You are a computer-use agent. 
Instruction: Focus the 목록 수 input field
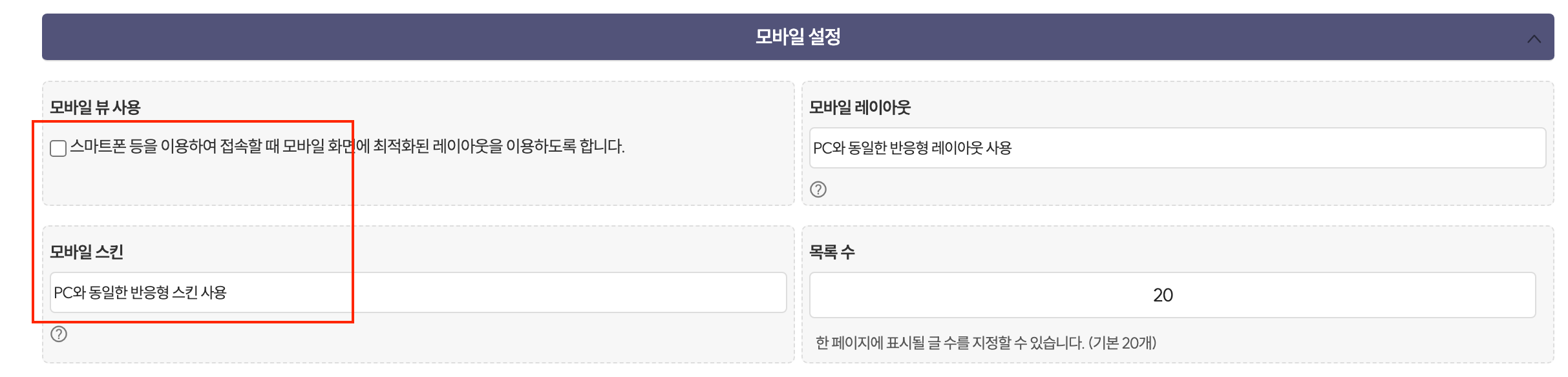click(1172, 295)
